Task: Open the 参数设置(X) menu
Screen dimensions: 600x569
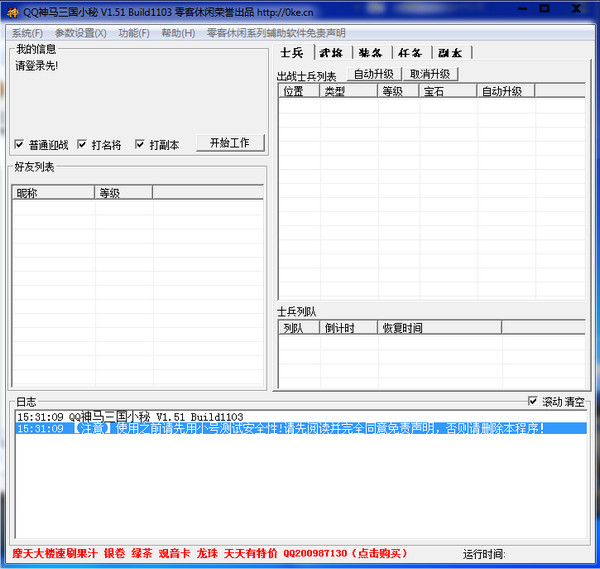Action: click(x=80, y=33)
